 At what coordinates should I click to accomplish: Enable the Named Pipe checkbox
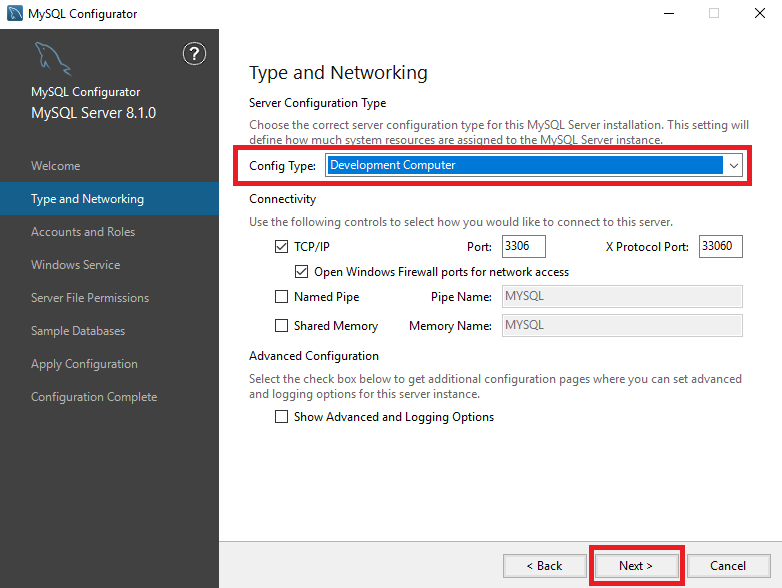pyautogui.click(x=281, y=297)
